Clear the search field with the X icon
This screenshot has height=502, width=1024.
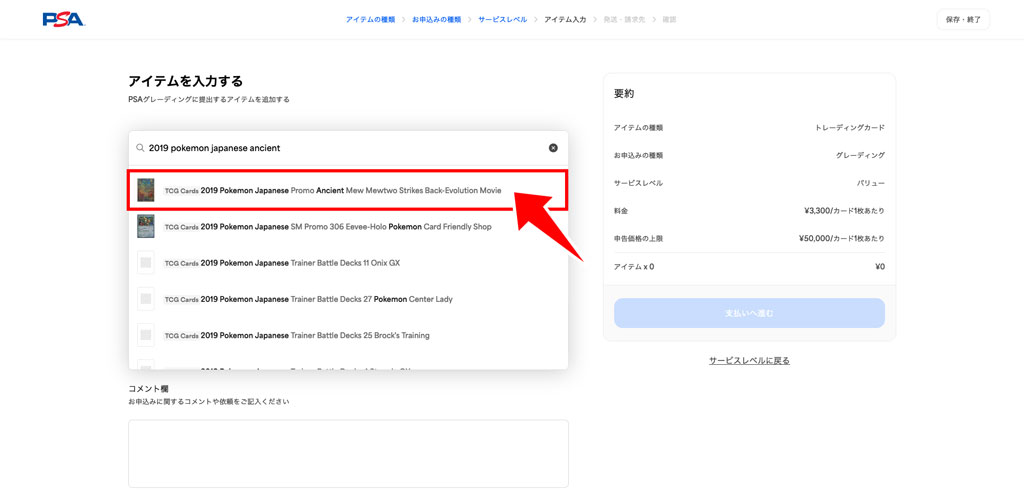(553, 148)
